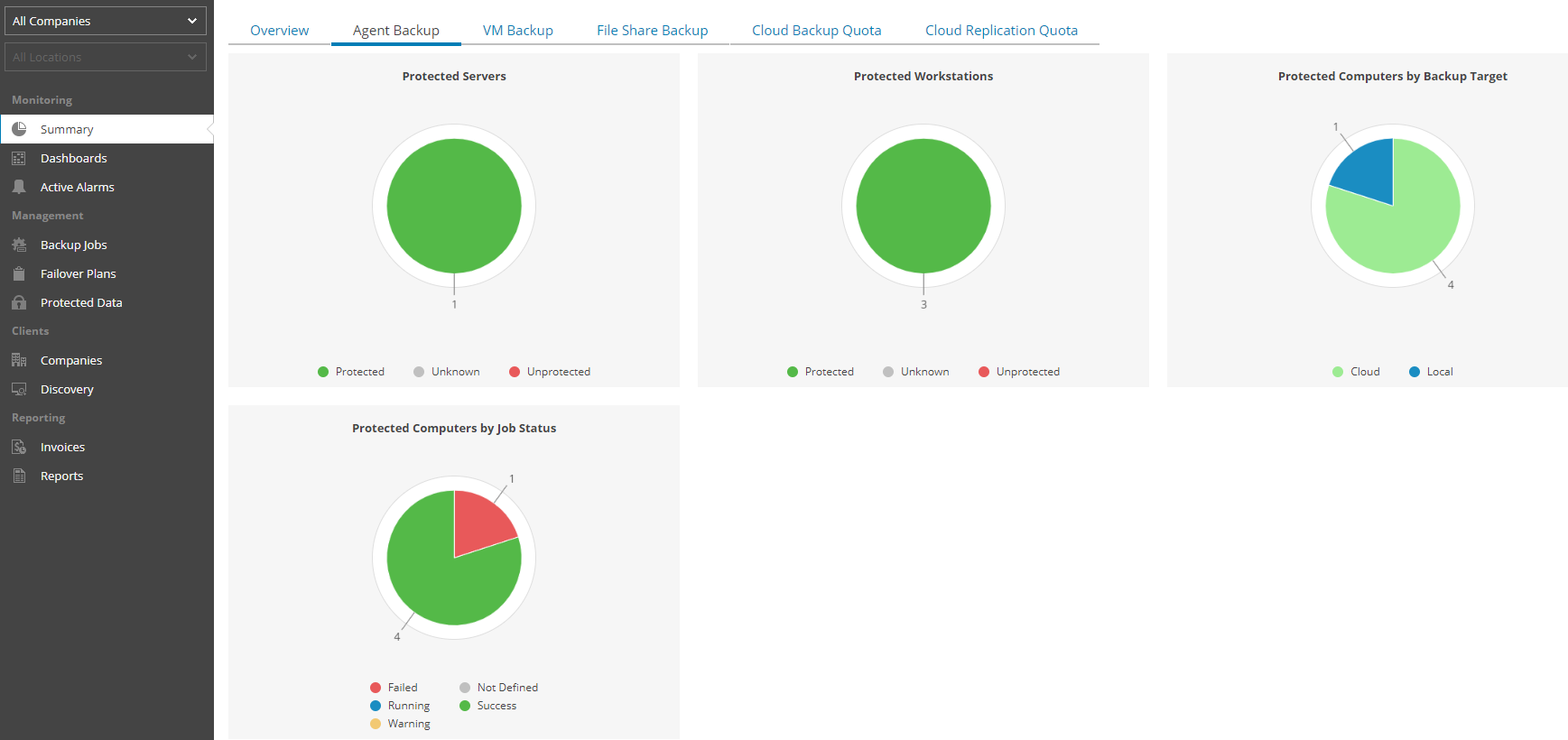Open the All Locations dropdown
Image resolution: width=1568 pixels, height=740 pixels.
[x=106, y=57]
